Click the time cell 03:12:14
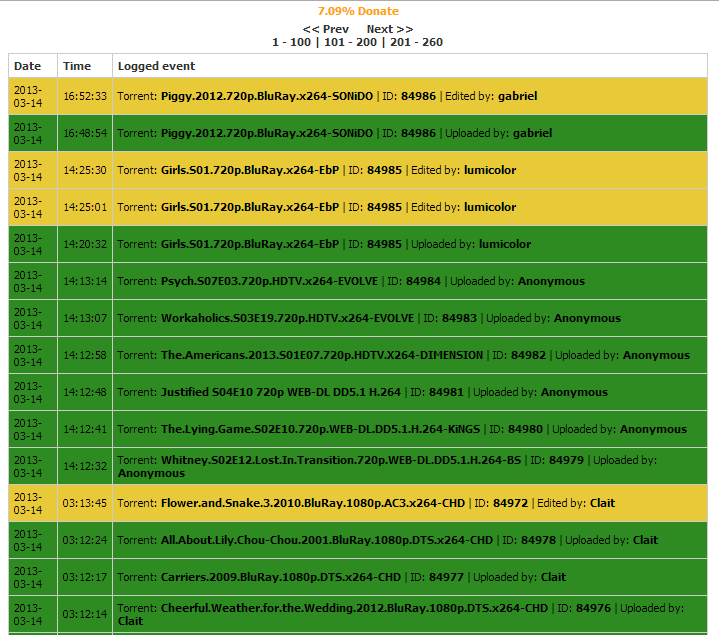 [85, 614]
